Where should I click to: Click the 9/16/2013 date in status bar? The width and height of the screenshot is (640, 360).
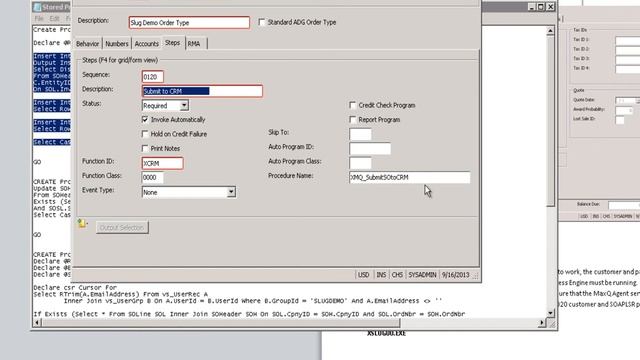pos(456,275)
